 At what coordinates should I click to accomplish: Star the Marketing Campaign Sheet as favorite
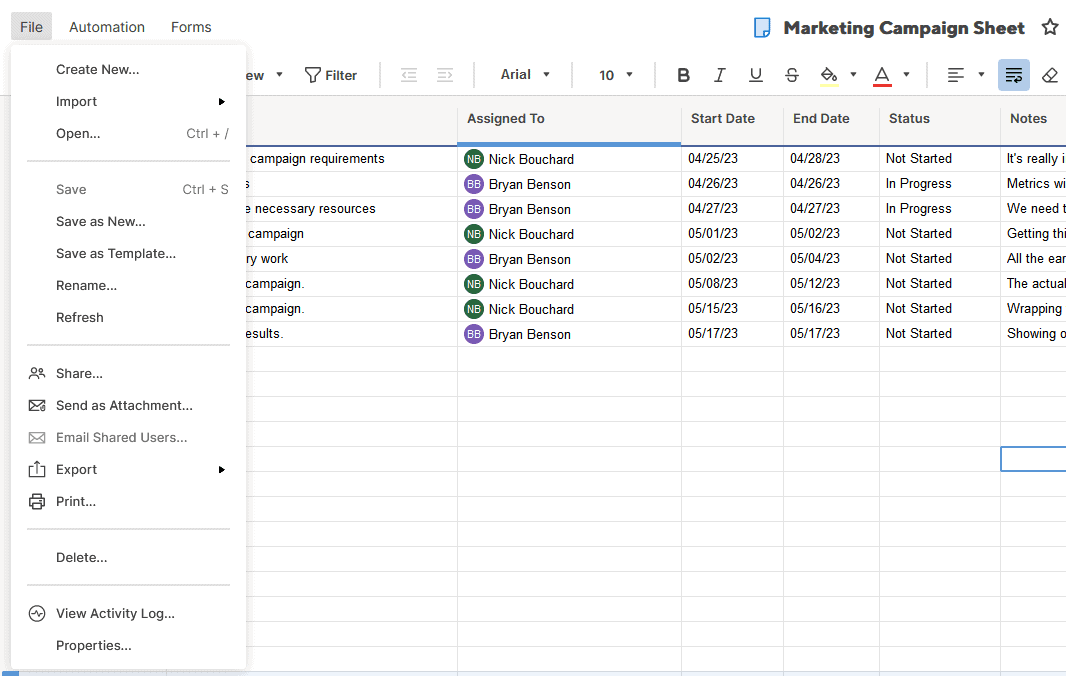point(1050,27)
